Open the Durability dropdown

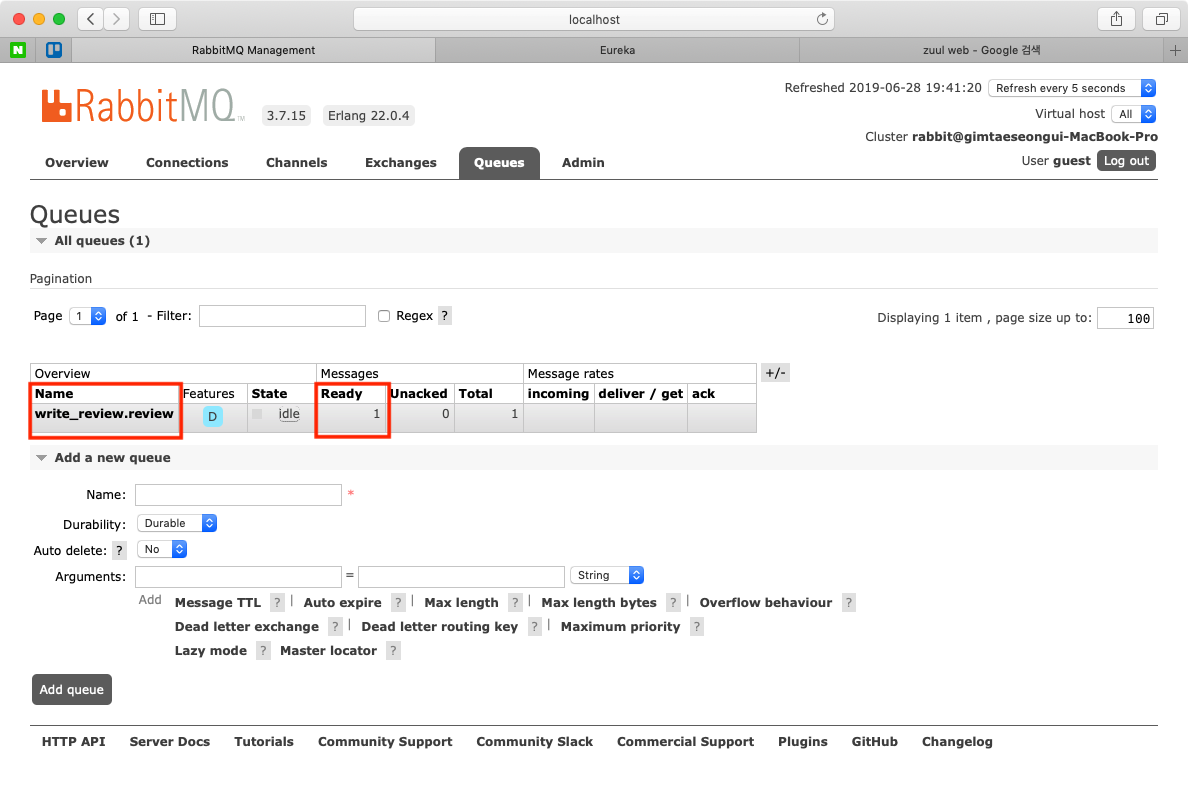tap(177, 523)
